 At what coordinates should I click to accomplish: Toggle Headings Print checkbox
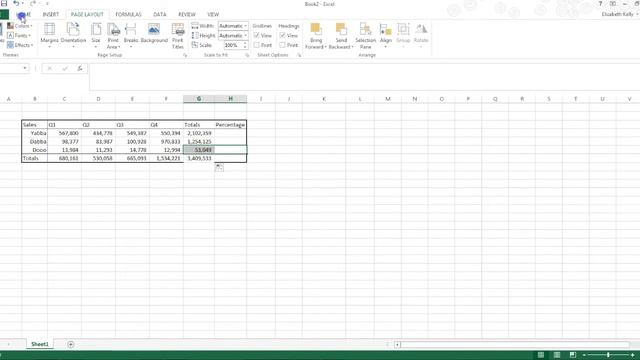[x=282, y=45]
